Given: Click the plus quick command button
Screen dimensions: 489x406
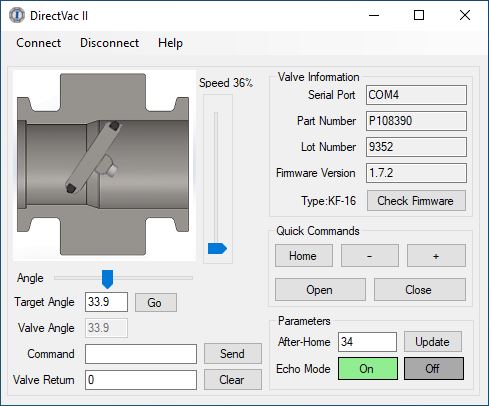Looking at the screenshot, I should (436, 256).
